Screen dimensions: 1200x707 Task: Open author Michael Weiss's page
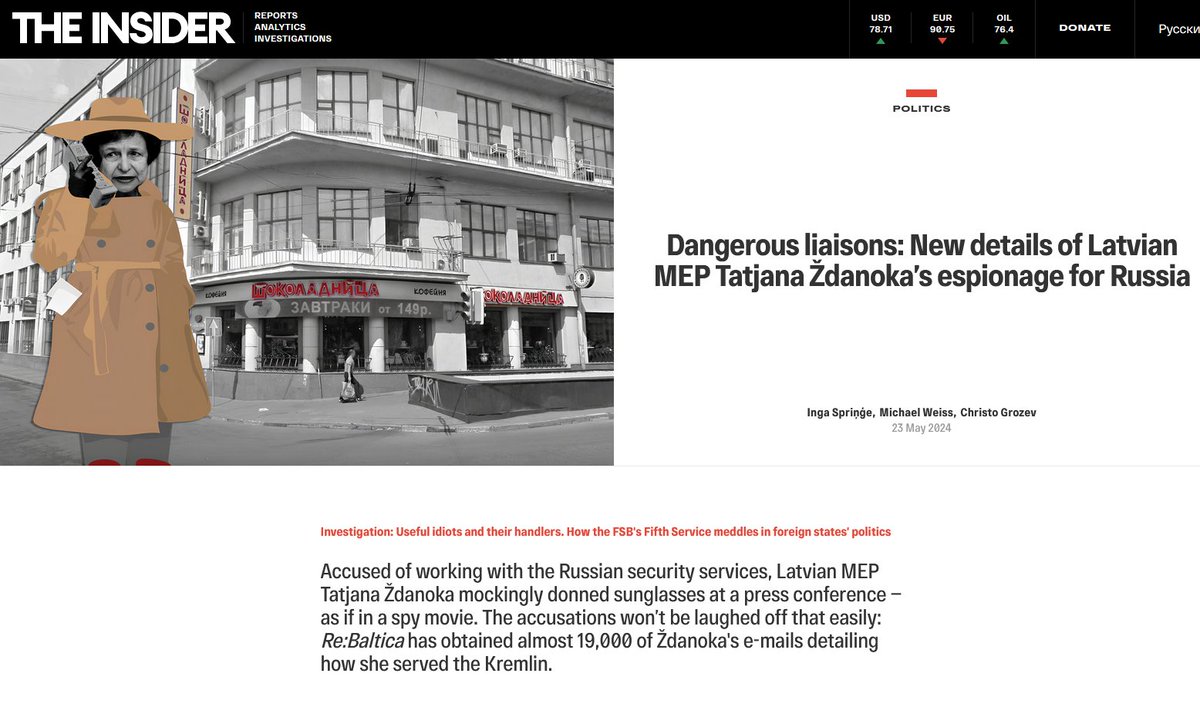[916, 412]
